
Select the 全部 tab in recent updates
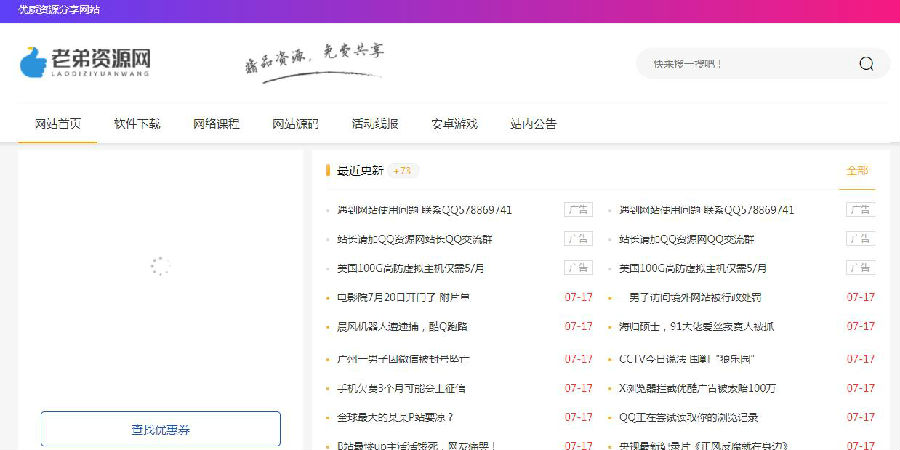[857, 171]
